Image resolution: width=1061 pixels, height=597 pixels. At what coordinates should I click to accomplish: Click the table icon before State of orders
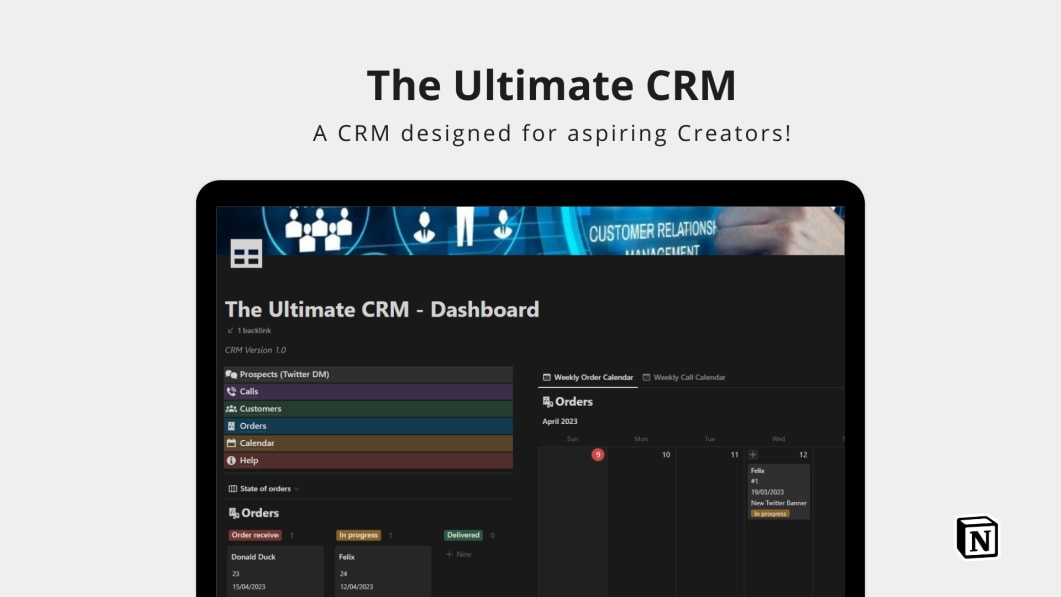[x=234, y=489]
